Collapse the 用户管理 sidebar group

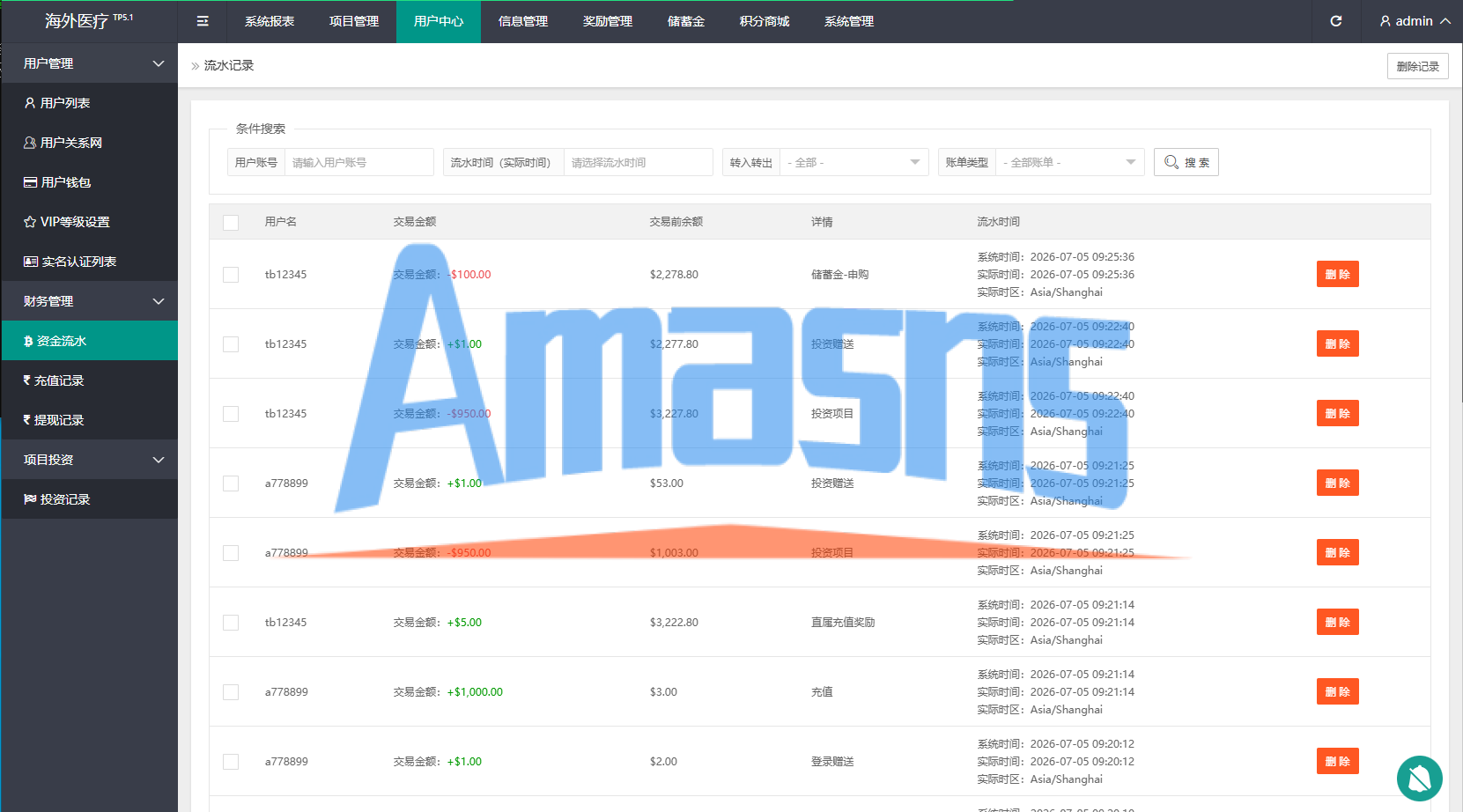(89, 63)
